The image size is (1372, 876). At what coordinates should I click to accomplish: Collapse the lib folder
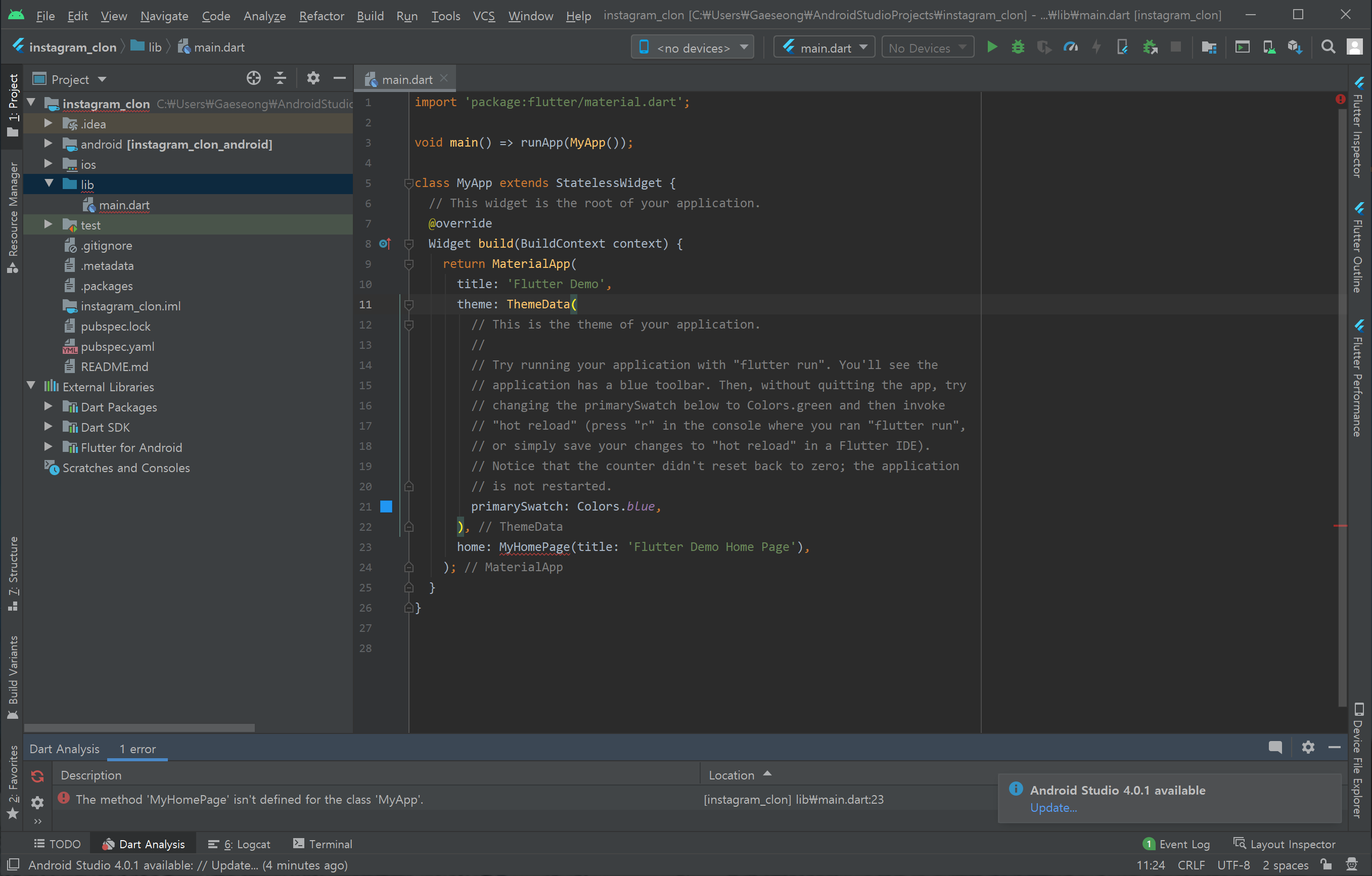click(x=49, y=183)
